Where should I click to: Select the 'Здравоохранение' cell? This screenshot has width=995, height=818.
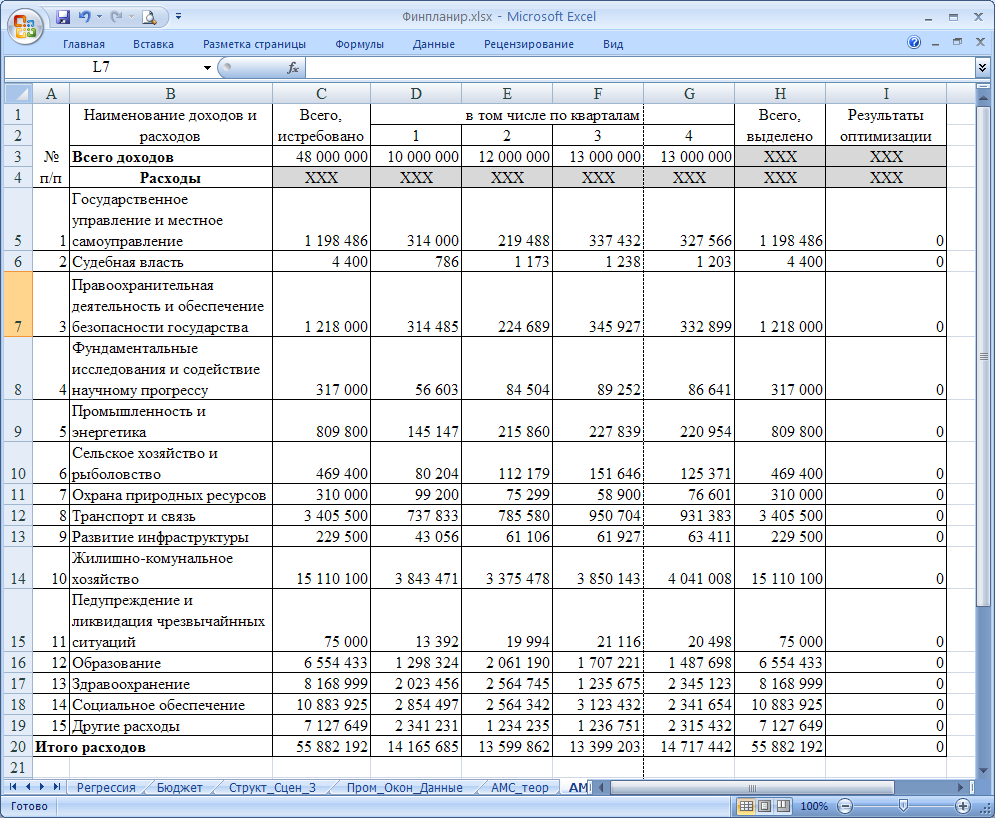pos(171,683)
